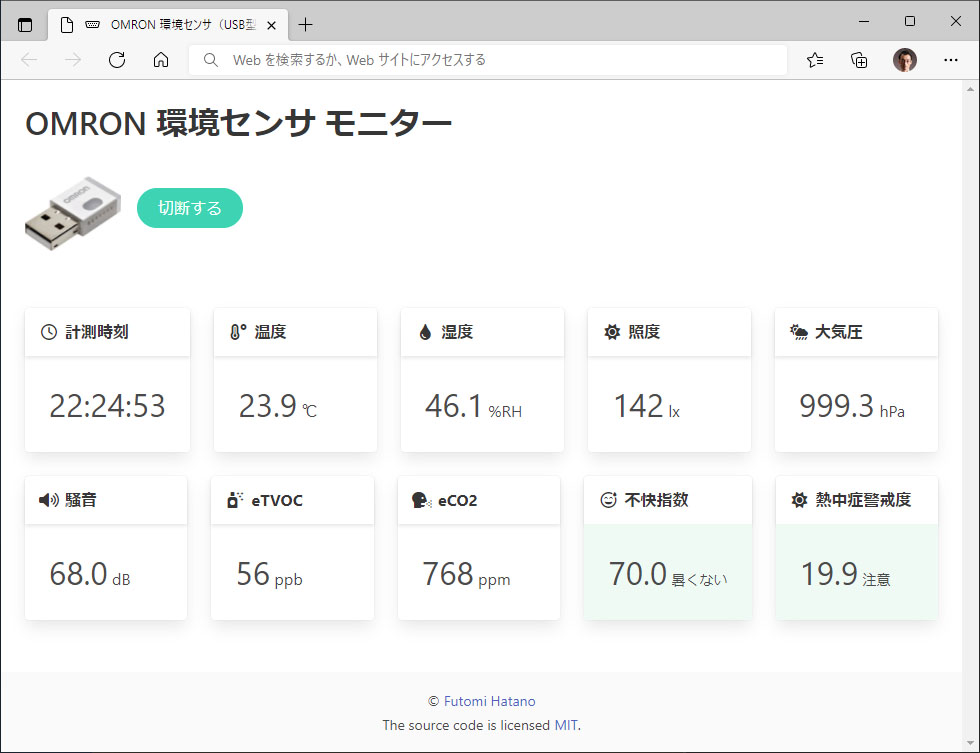Click the eTVOC card title
Viewport: 980px width, 753px height.
277,501
